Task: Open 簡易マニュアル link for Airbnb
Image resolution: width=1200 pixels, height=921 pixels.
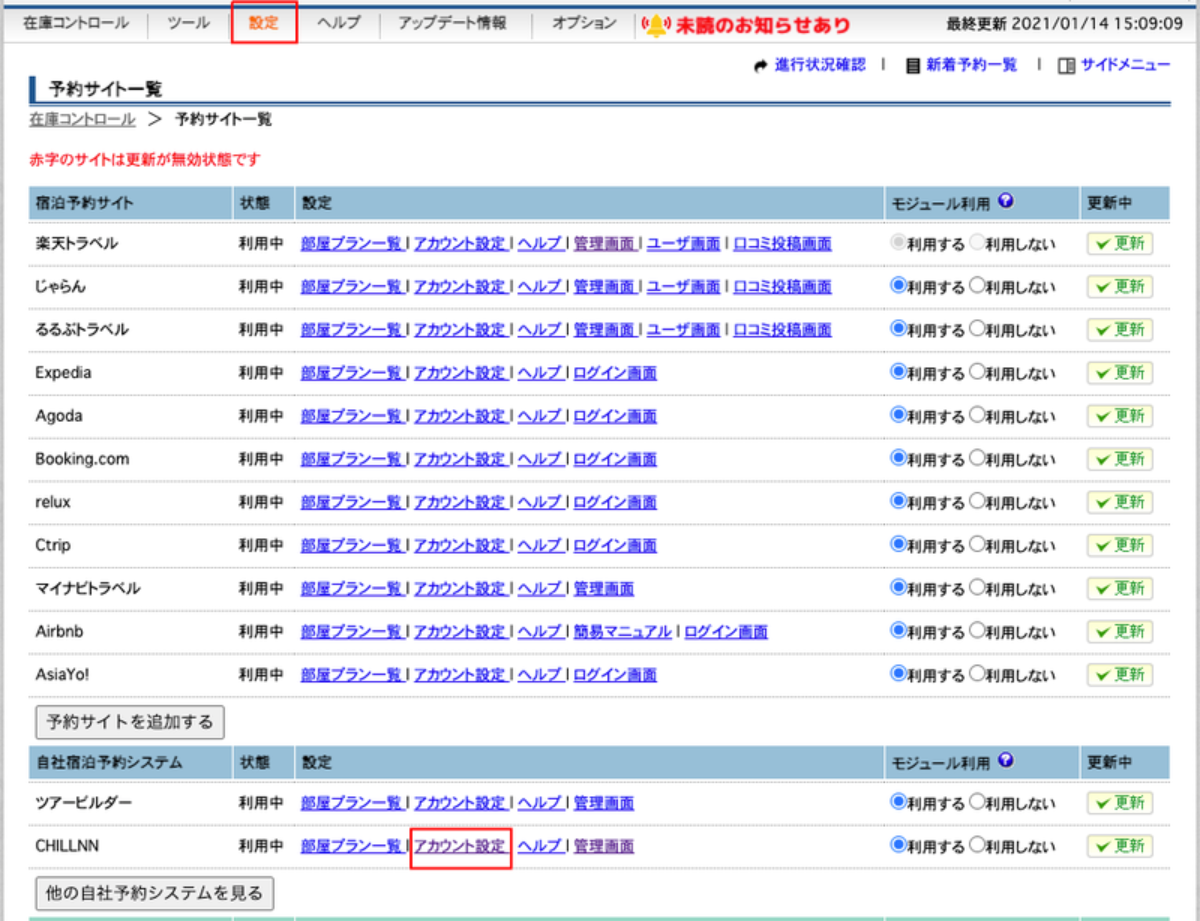Action: click(x=622, y=632)
